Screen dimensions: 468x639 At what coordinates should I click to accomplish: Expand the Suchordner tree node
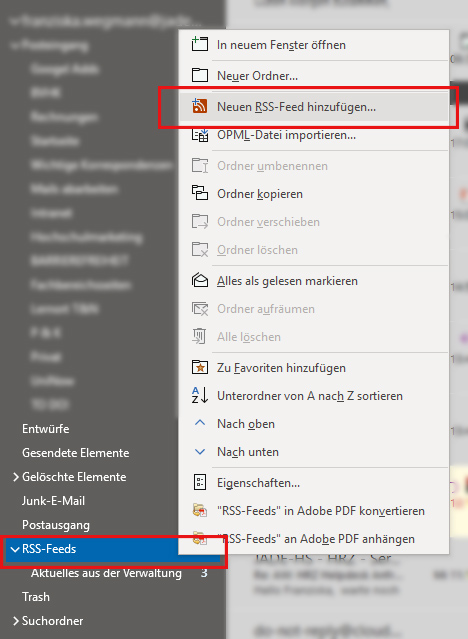coord(15,621)
